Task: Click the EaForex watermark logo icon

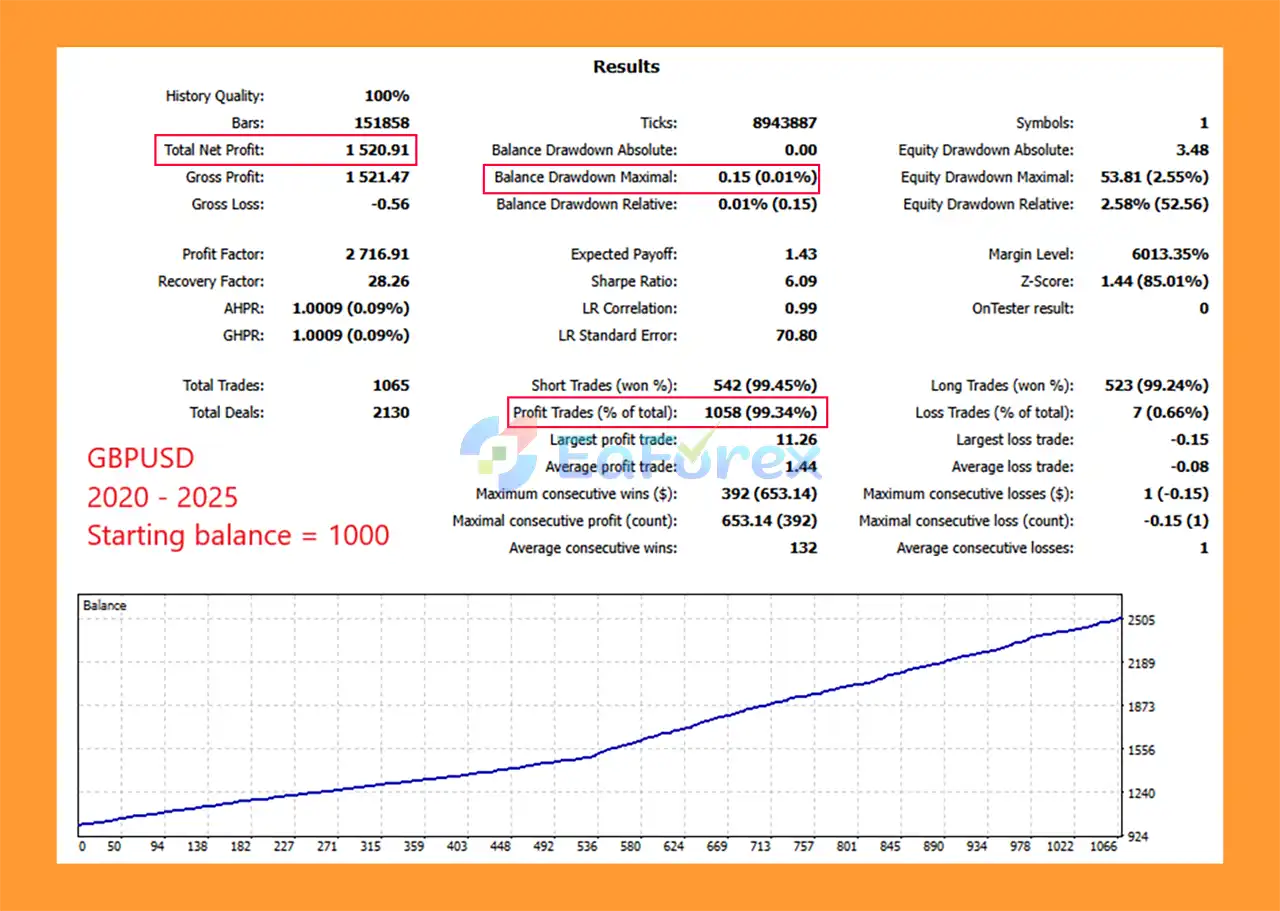Action: pos(490,453)
